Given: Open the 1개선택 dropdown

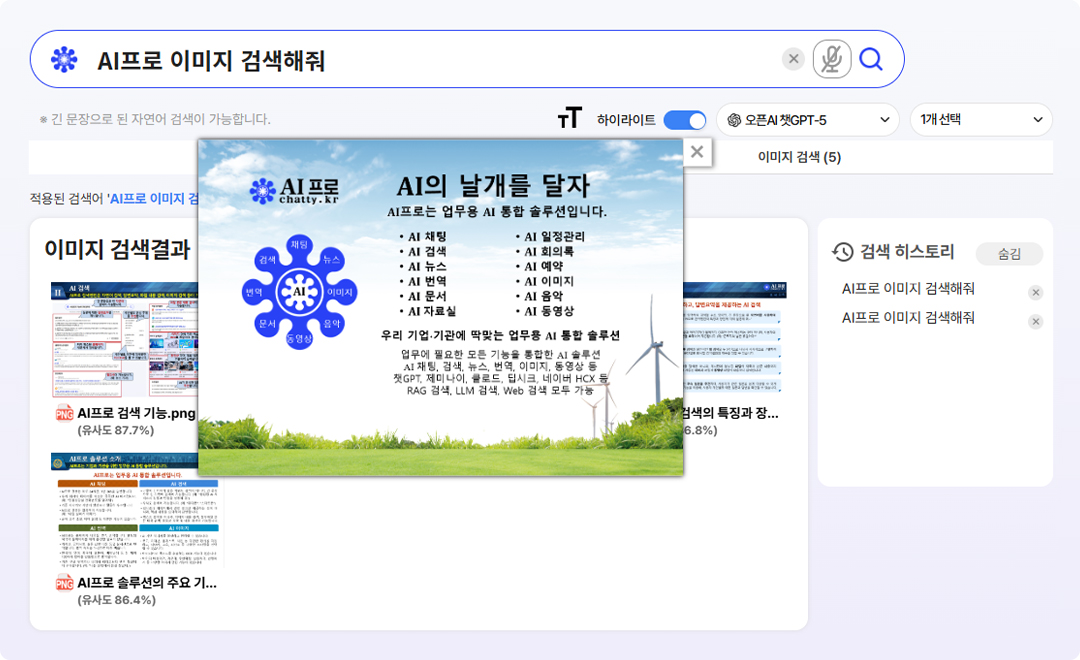Looking at the screenshot, I should point(980,120).
